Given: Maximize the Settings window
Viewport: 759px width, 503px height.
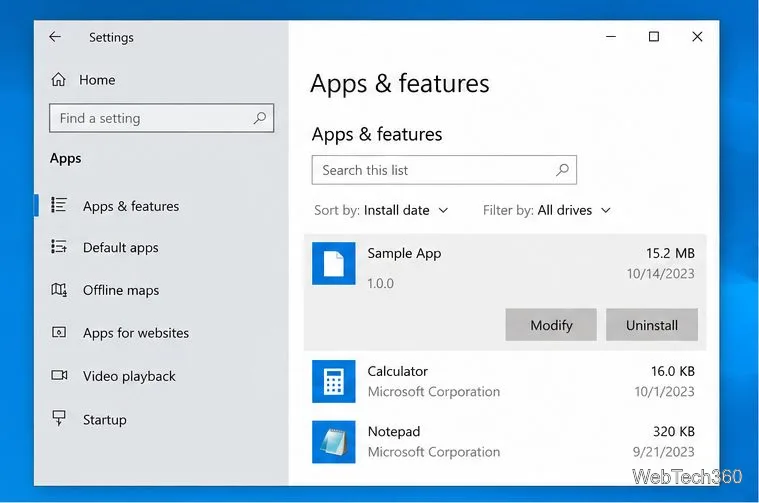Looking at the screenshot, I should coord(653,37).
